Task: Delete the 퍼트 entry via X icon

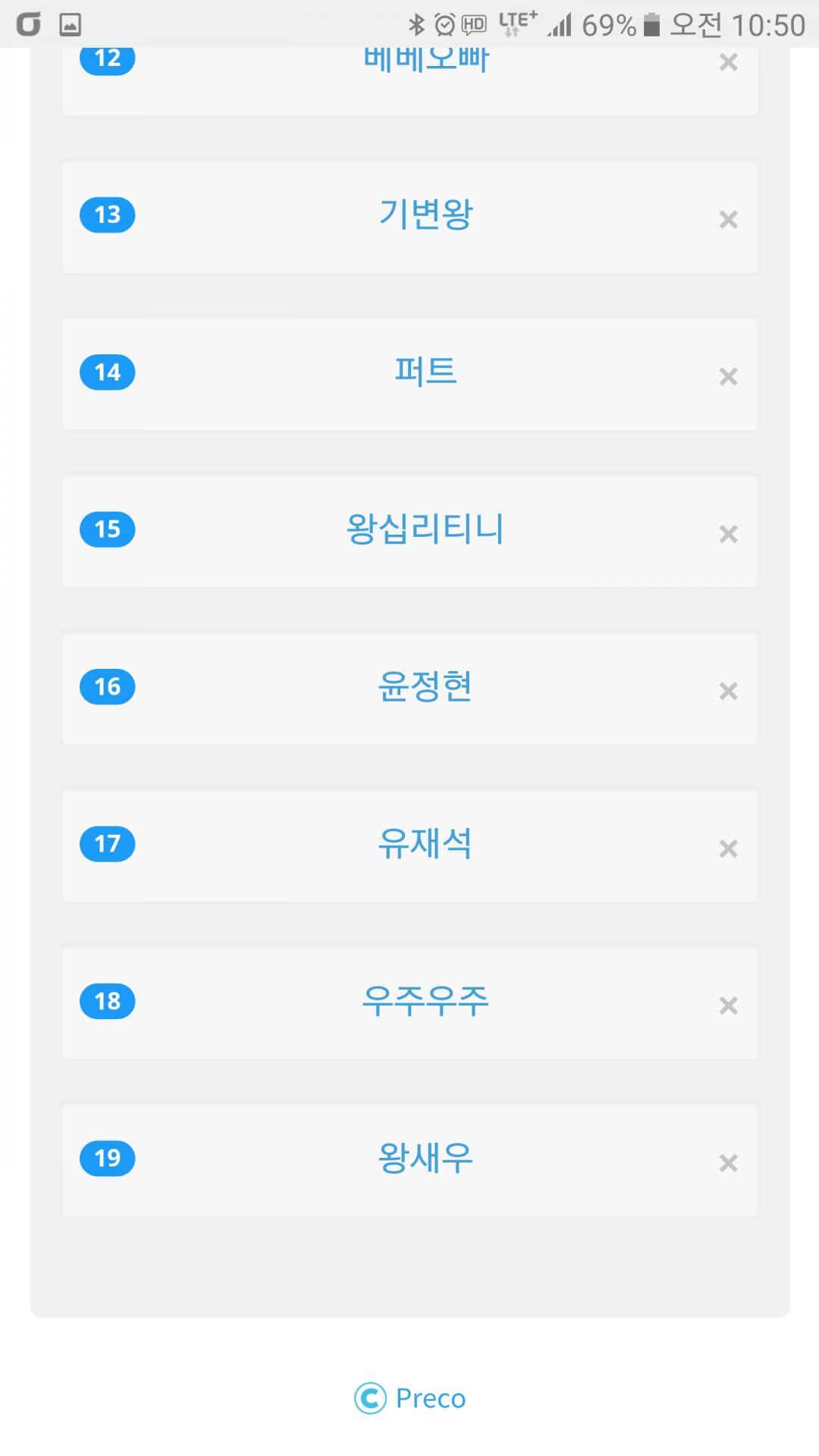Action: point(728,377)
